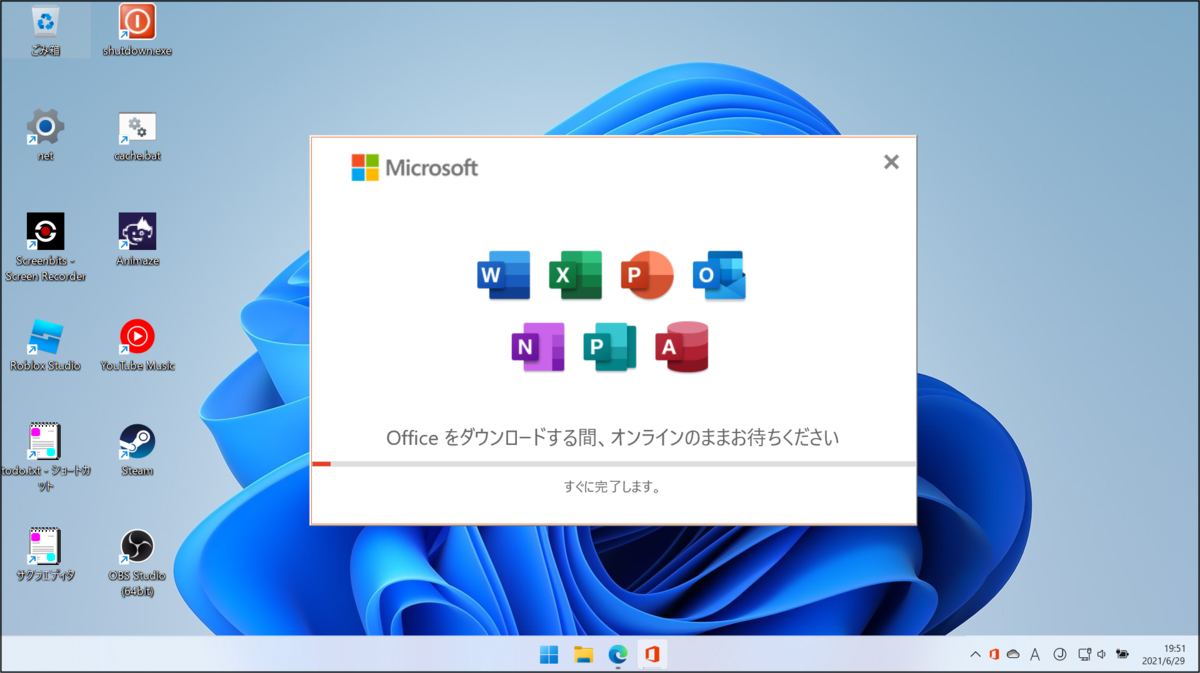Select the shutdown.exe desktop shortcut
Screen dimensions: 1200x673
click(x=137, y=30)
